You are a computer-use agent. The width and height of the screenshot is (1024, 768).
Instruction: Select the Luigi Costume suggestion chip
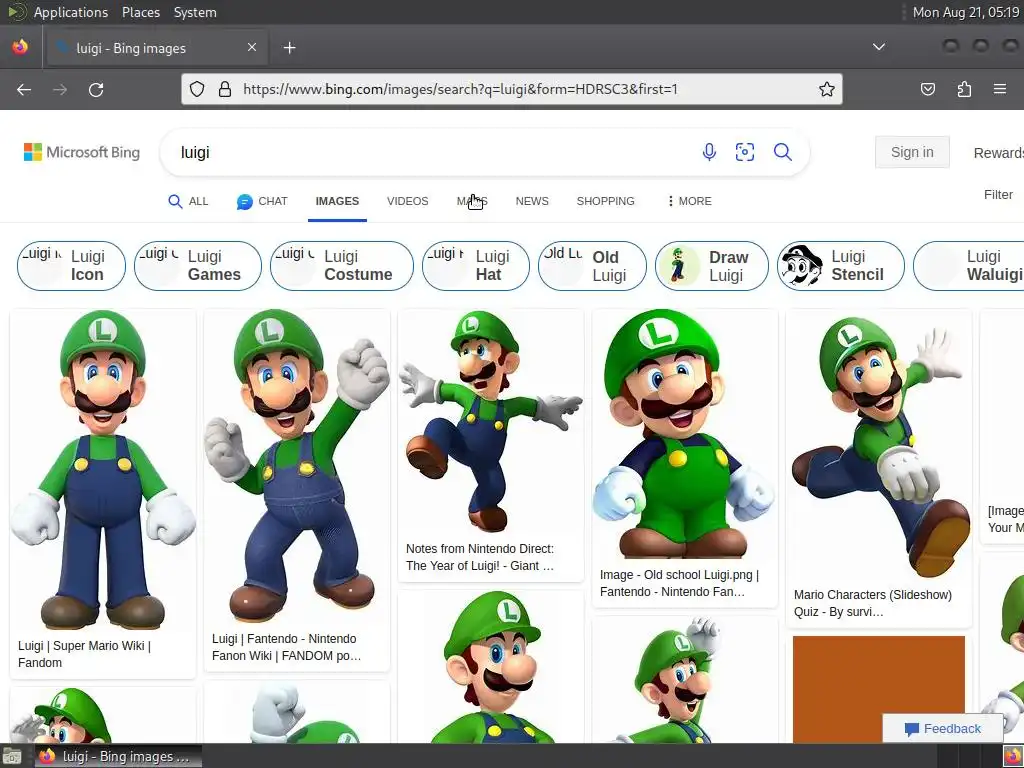pos(342,266)
